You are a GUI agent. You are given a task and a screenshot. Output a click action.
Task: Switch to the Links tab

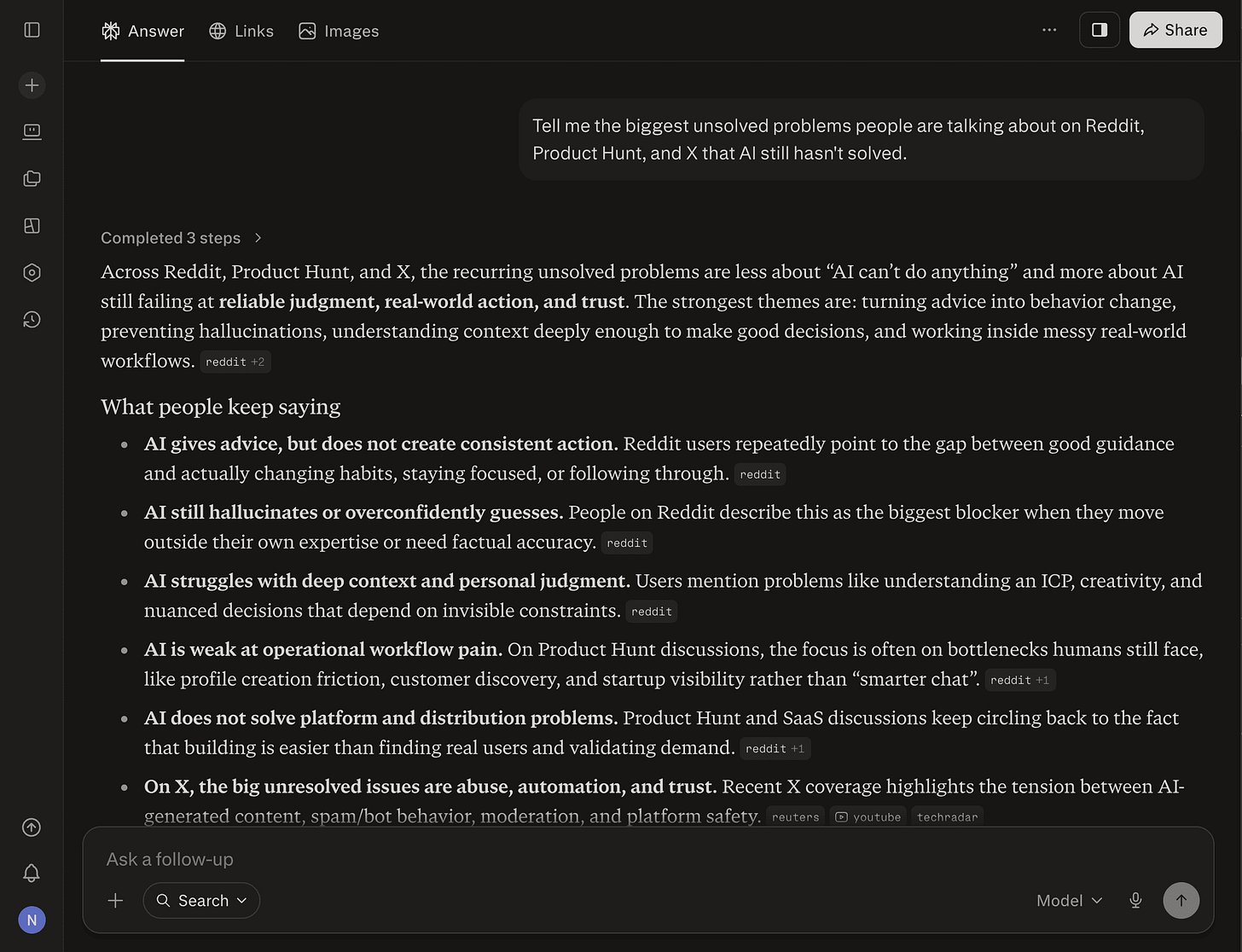(241, 31)
